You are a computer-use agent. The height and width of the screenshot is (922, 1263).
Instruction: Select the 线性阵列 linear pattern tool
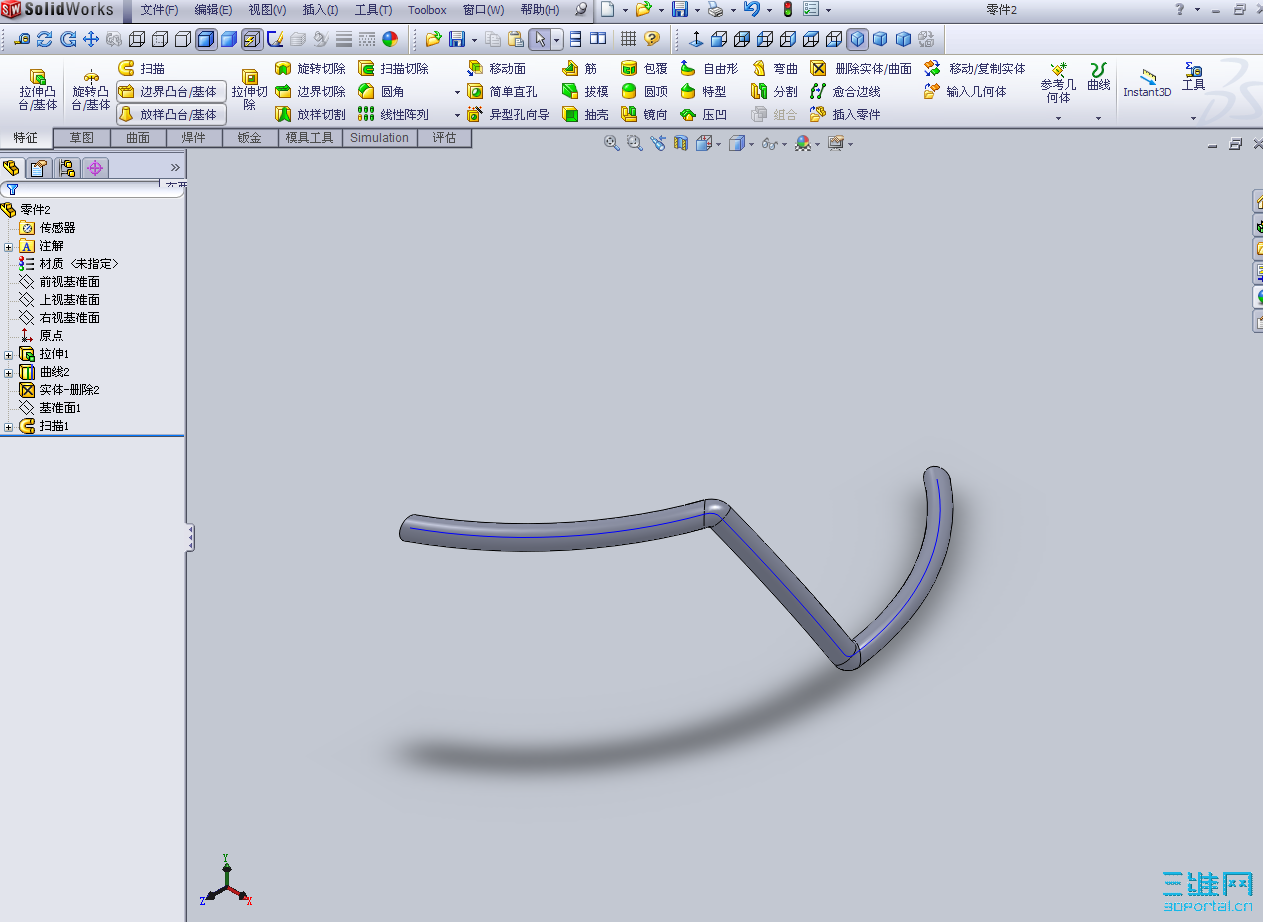pos(394,114)
